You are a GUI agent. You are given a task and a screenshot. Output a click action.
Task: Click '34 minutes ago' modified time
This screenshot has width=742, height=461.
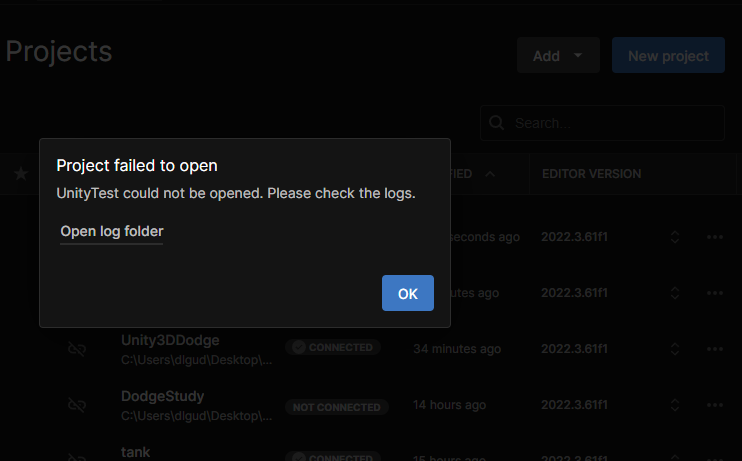click(x=457, y=349)
